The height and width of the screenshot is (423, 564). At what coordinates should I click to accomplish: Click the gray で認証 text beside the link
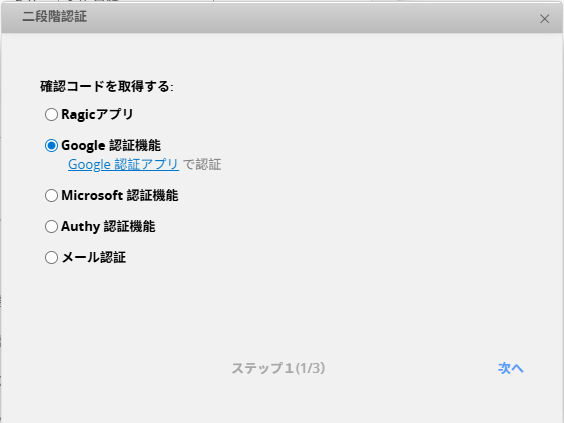(202, 164)
